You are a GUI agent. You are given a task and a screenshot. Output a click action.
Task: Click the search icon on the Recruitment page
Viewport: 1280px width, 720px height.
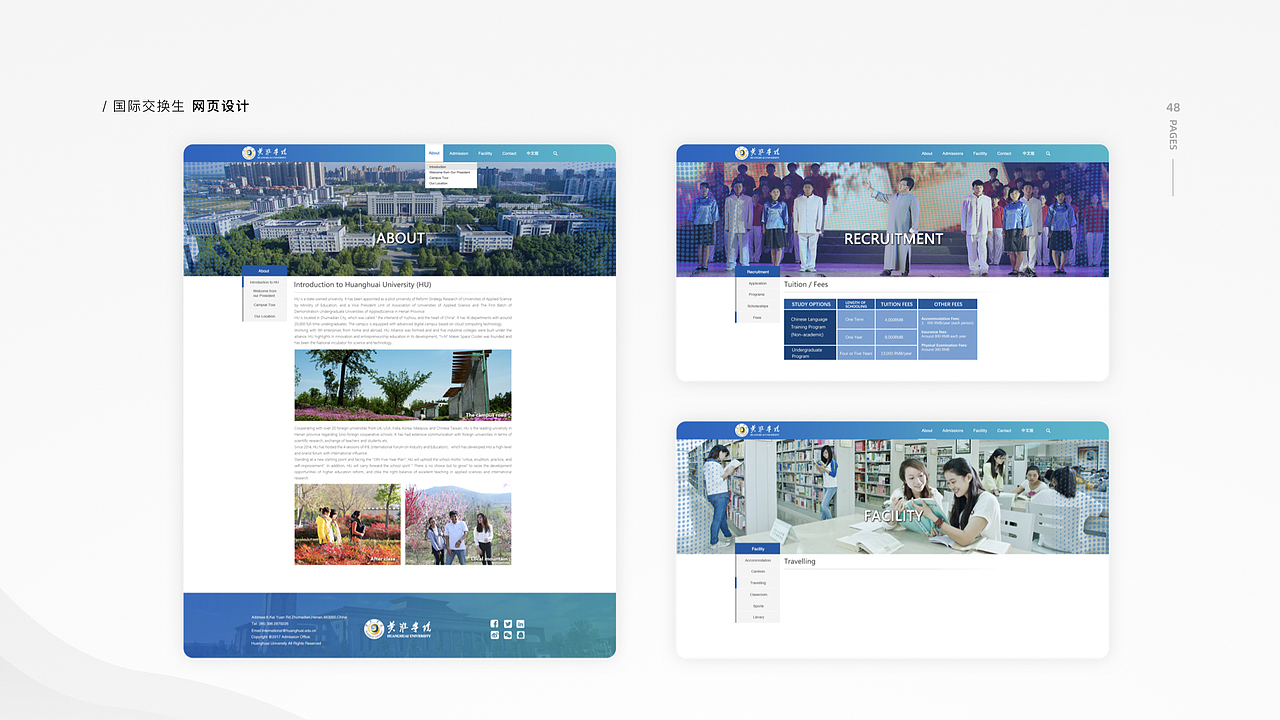tap(1048, 153)
